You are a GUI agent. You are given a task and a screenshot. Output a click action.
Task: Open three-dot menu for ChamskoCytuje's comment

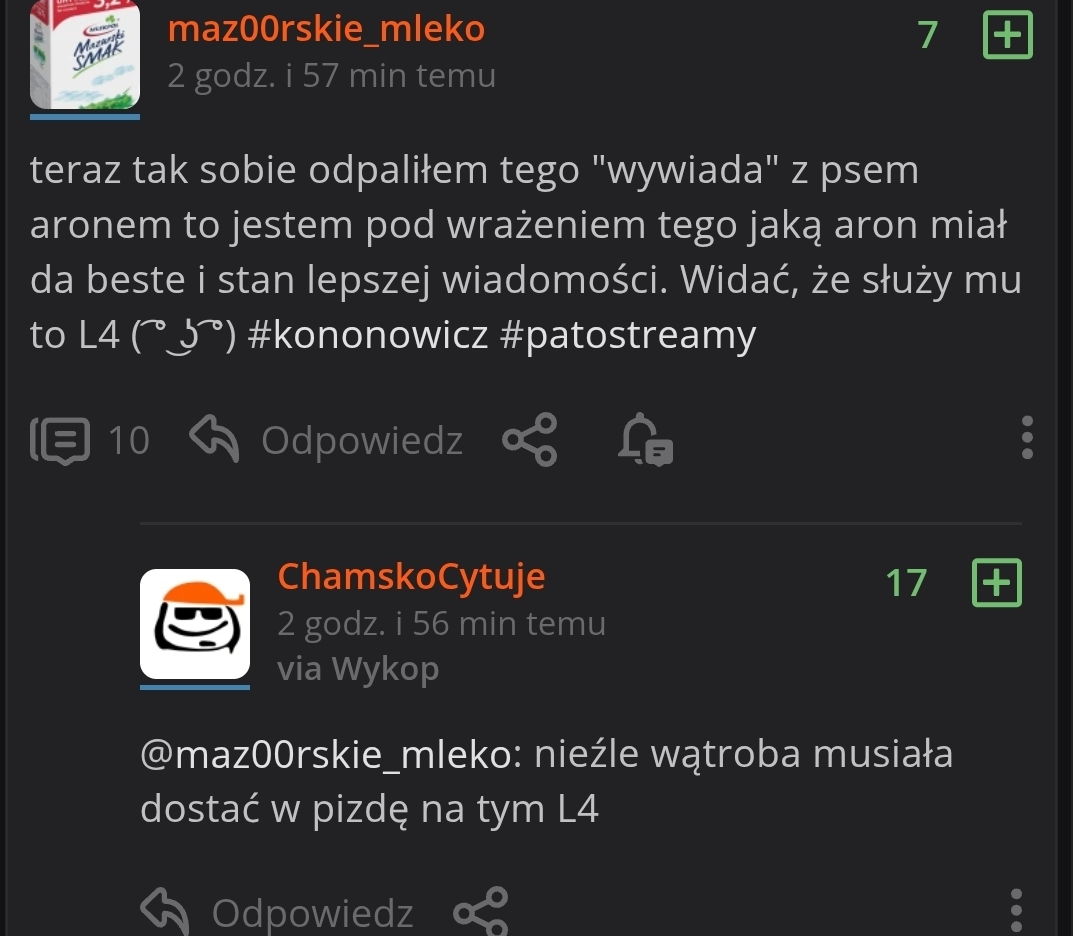[1016, 911]
